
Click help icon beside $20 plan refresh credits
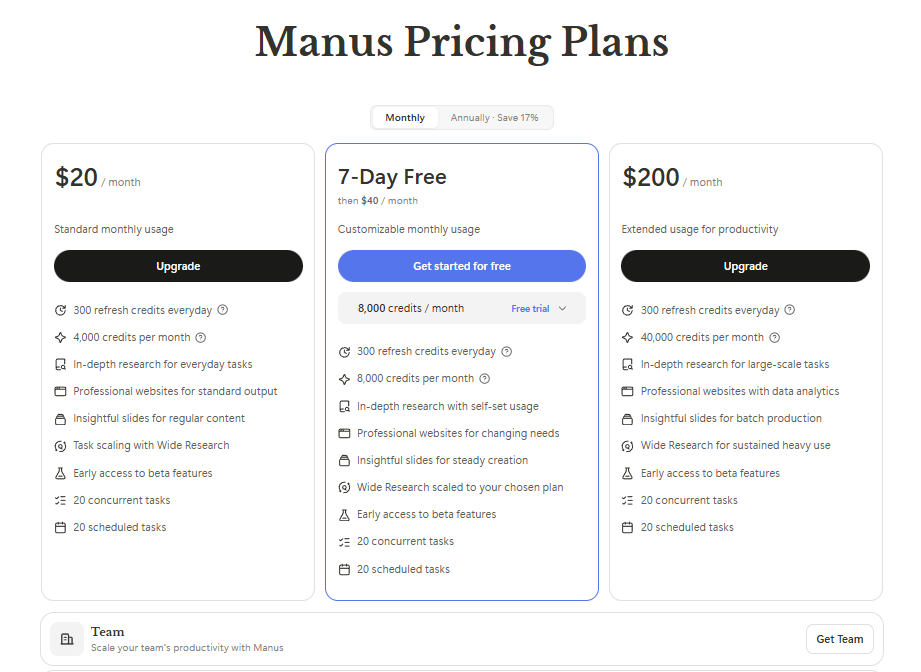click(223, 310)
